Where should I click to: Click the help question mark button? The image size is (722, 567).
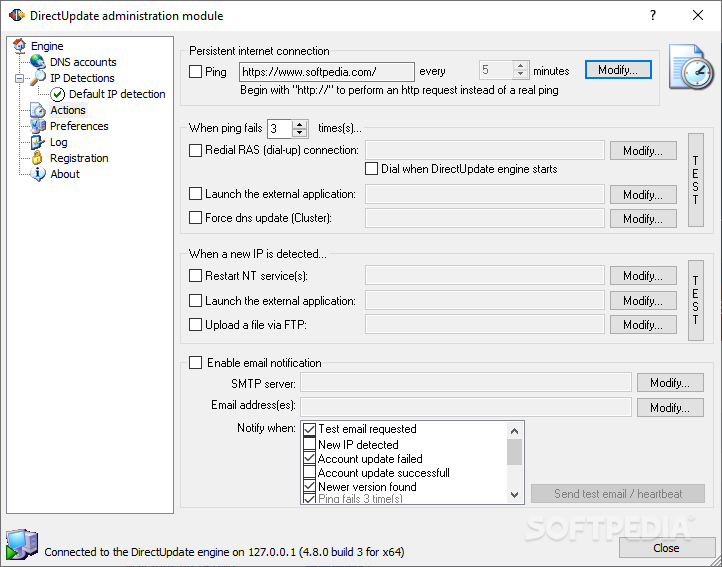[653, 15]
